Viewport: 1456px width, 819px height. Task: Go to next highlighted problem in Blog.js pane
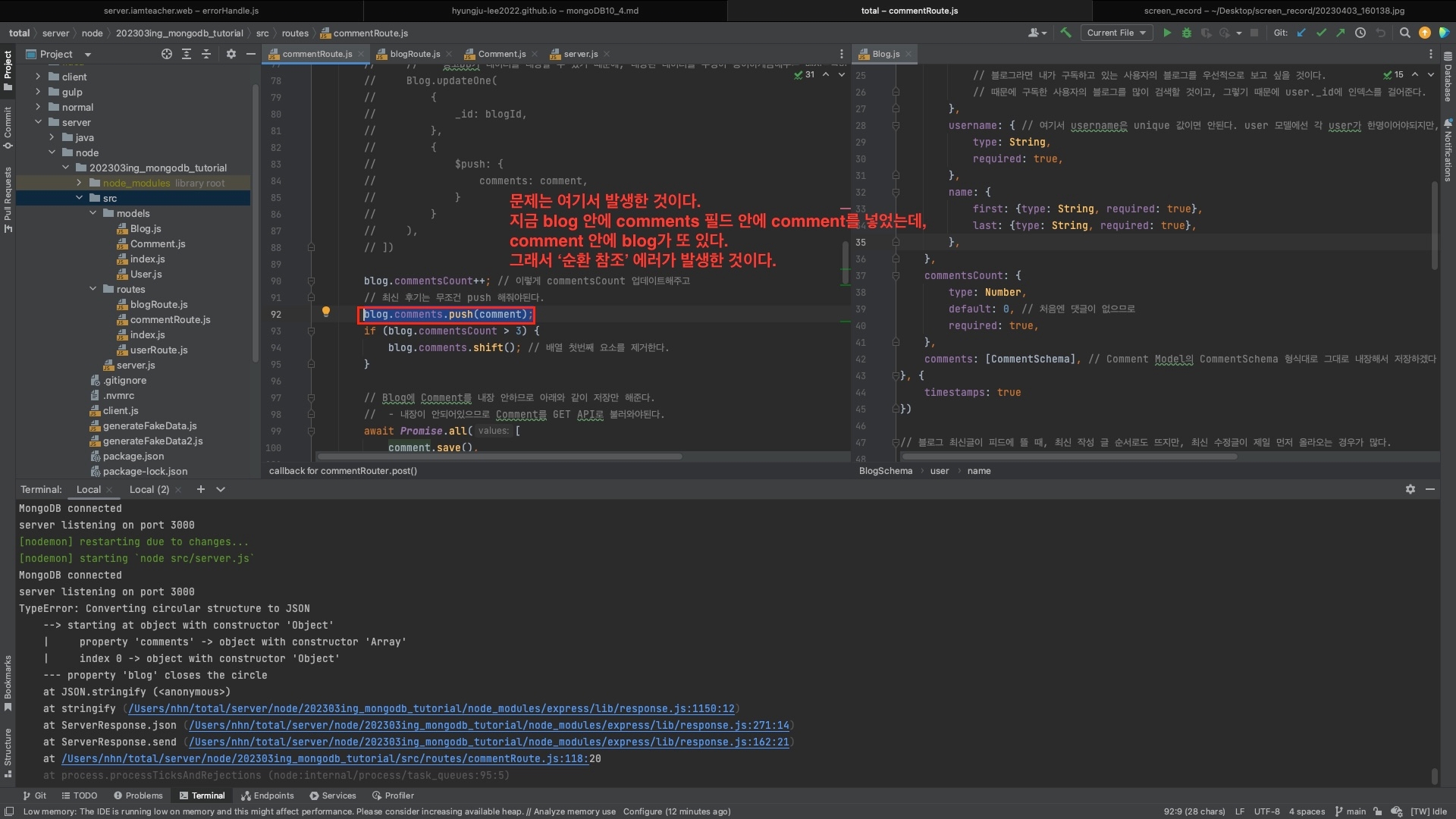[1431, 74]
